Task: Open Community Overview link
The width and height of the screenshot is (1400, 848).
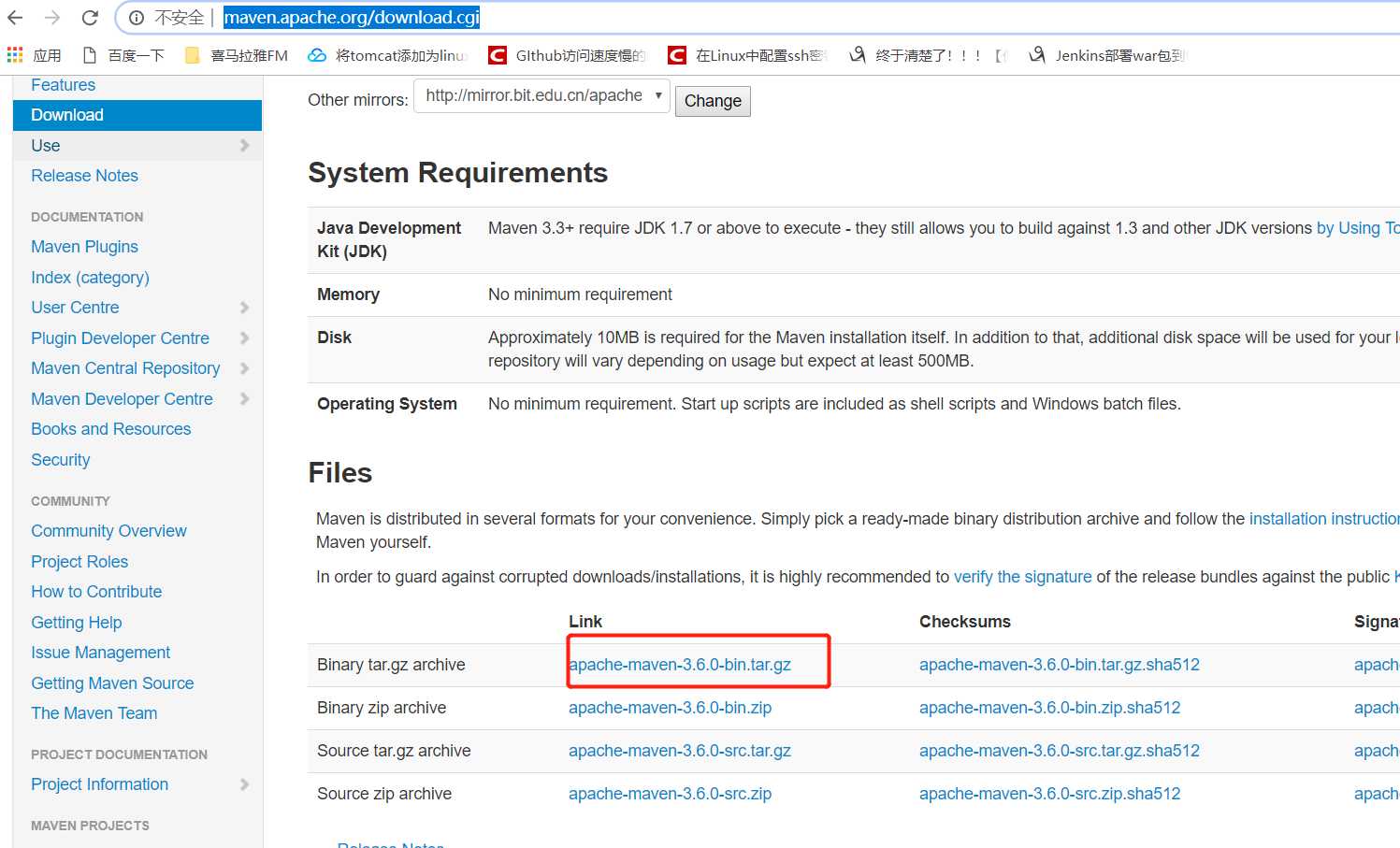Action: pyautogui.click(x=108, y=531)
